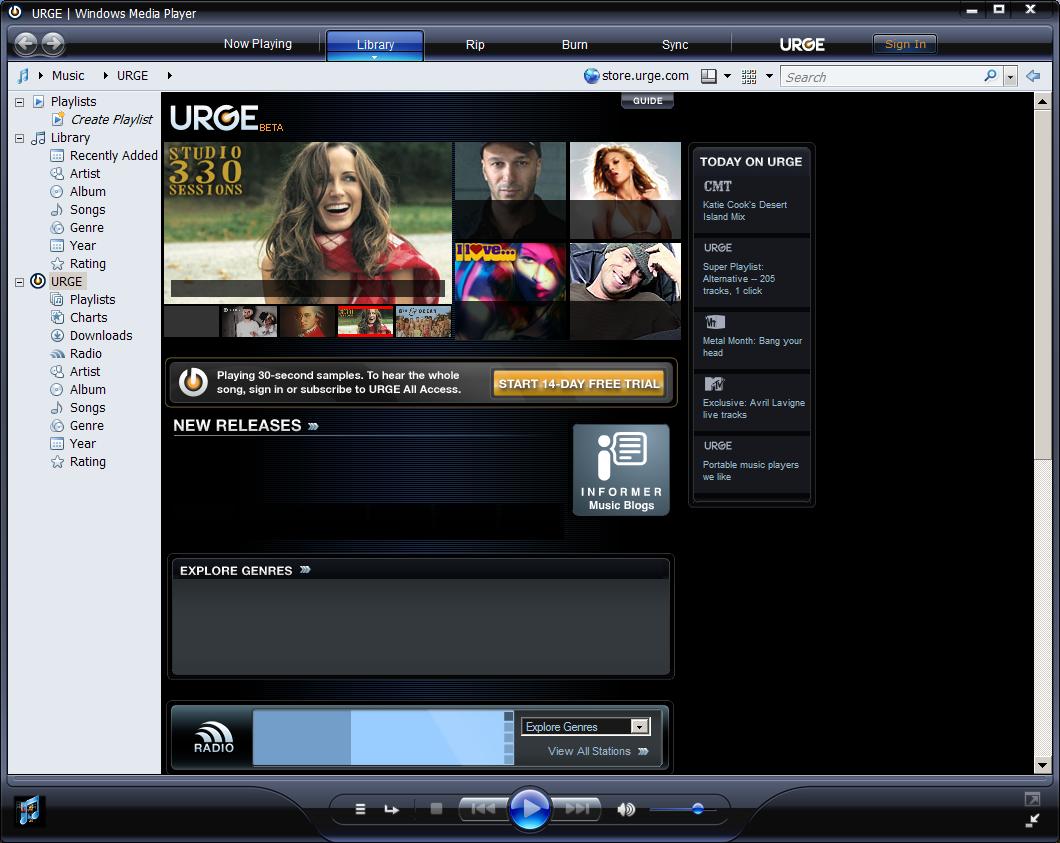Click the Play button
Image resolution: width=1060 pixels, height=843 pixels.
(529, 809)
